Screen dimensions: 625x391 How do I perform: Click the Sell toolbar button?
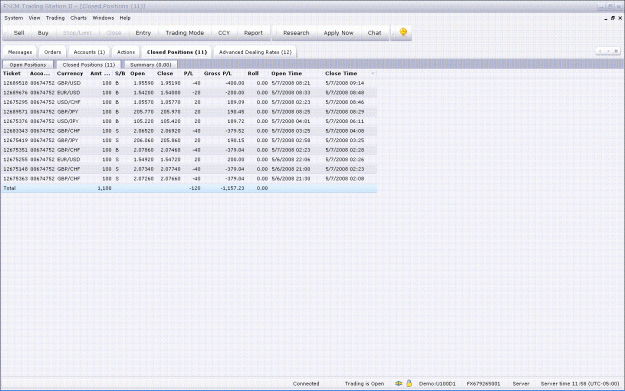(x=19, y=33)
